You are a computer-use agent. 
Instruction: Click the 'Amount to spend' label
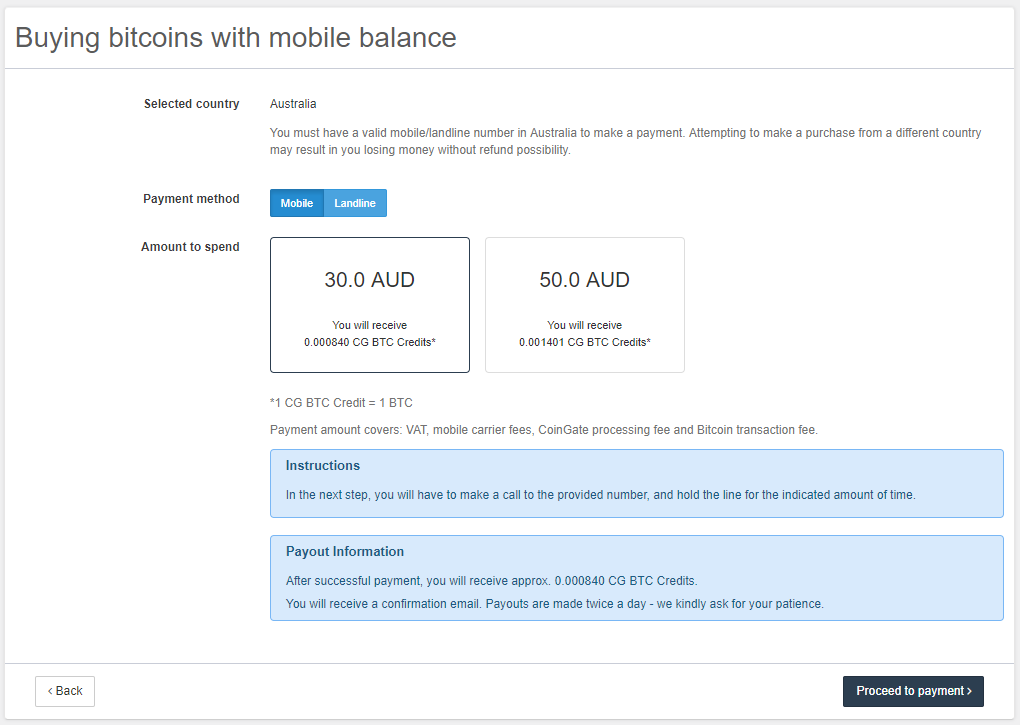[190, 247]
